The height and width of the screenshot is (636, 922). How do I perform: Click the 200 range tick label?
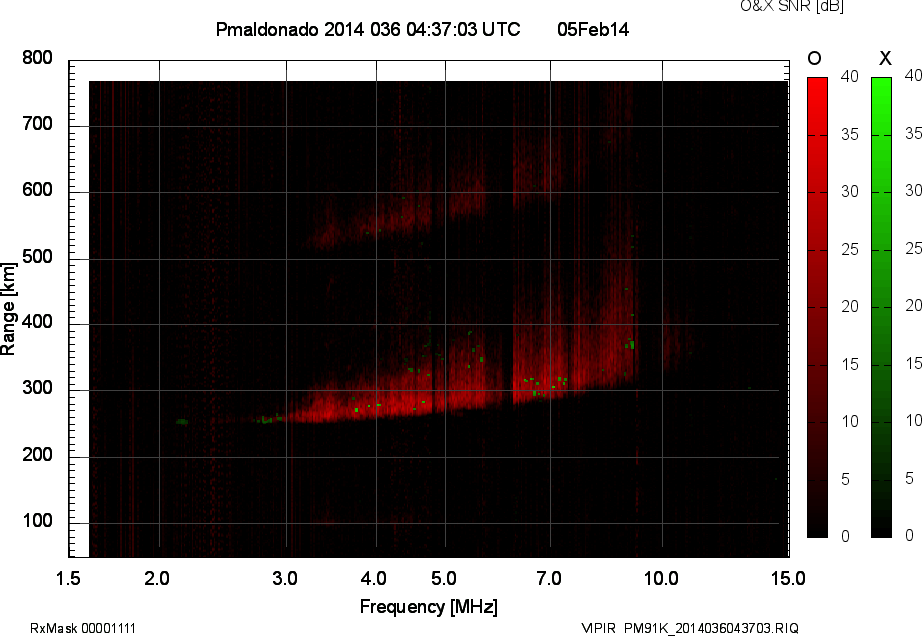(37, 455)
